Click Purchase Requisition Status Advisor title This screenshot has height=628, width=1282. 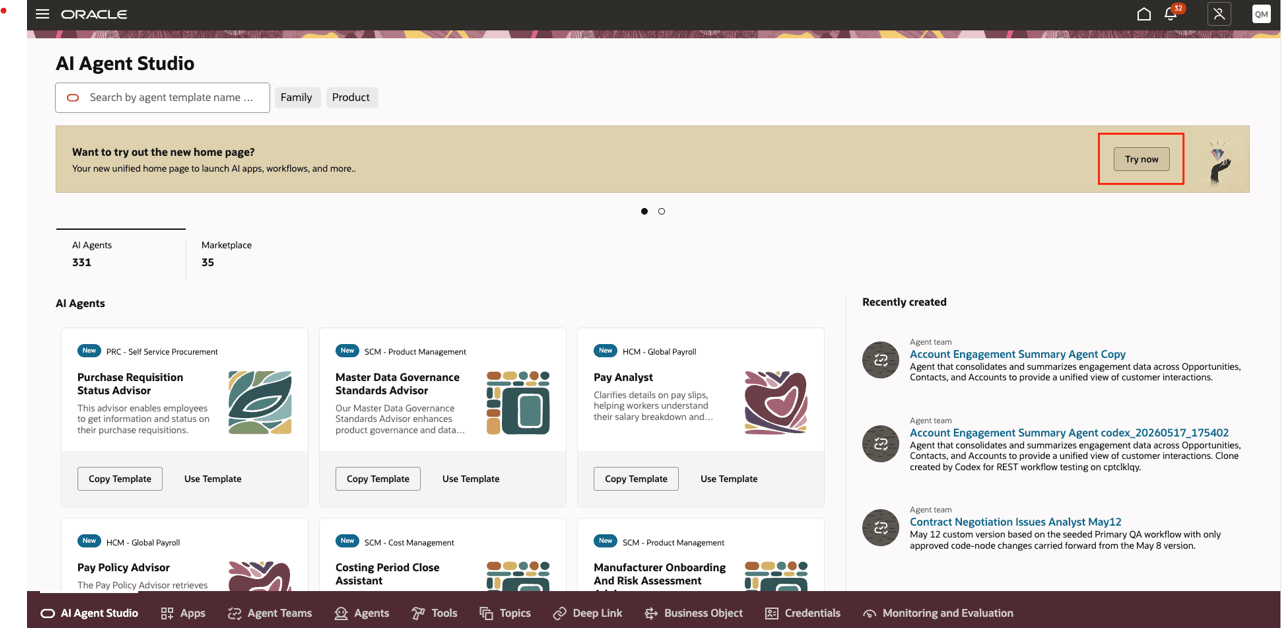pos(130,384)
